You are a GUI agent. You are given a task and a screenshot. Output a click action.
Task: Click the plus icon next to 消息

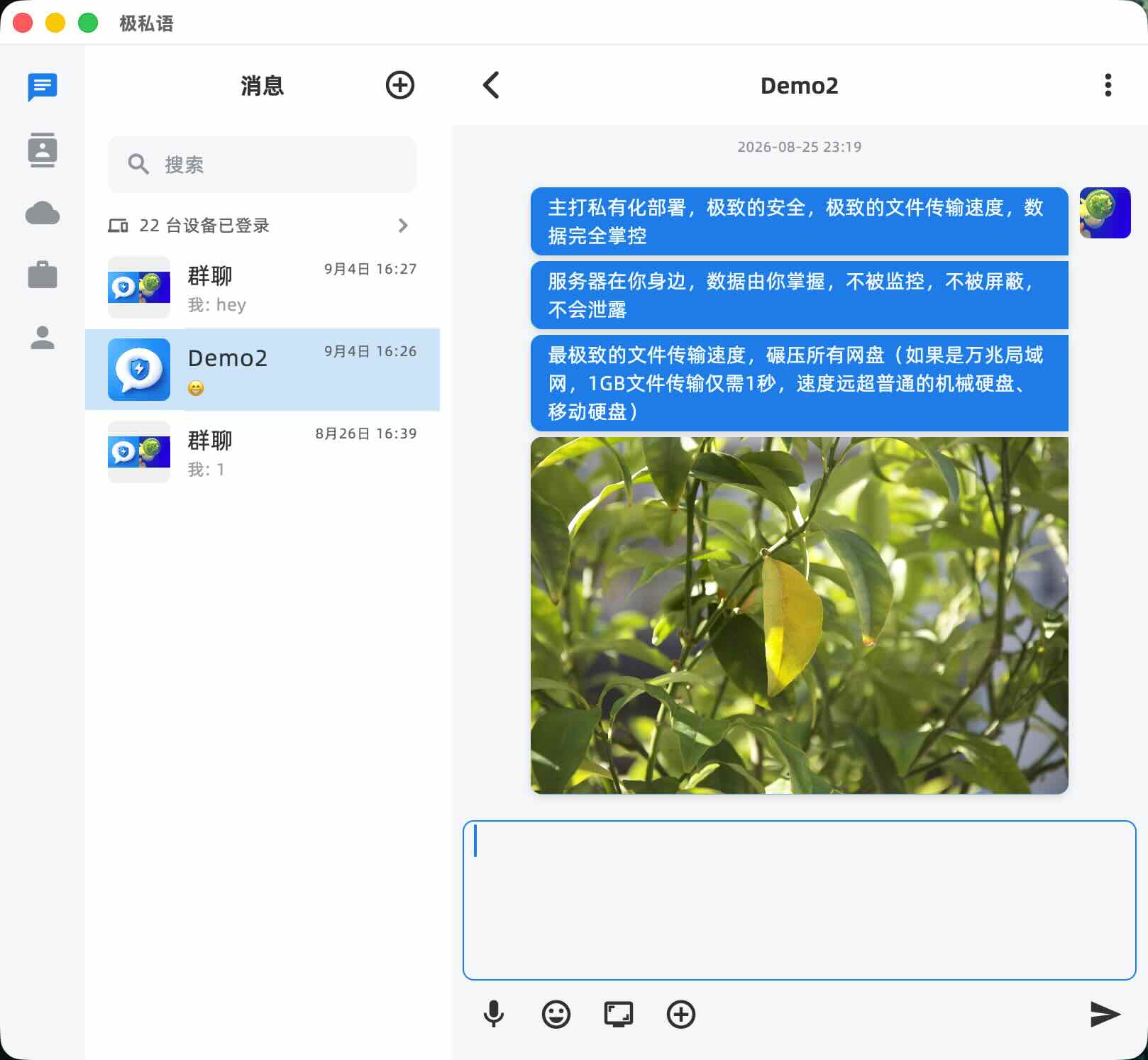[400, 85]
